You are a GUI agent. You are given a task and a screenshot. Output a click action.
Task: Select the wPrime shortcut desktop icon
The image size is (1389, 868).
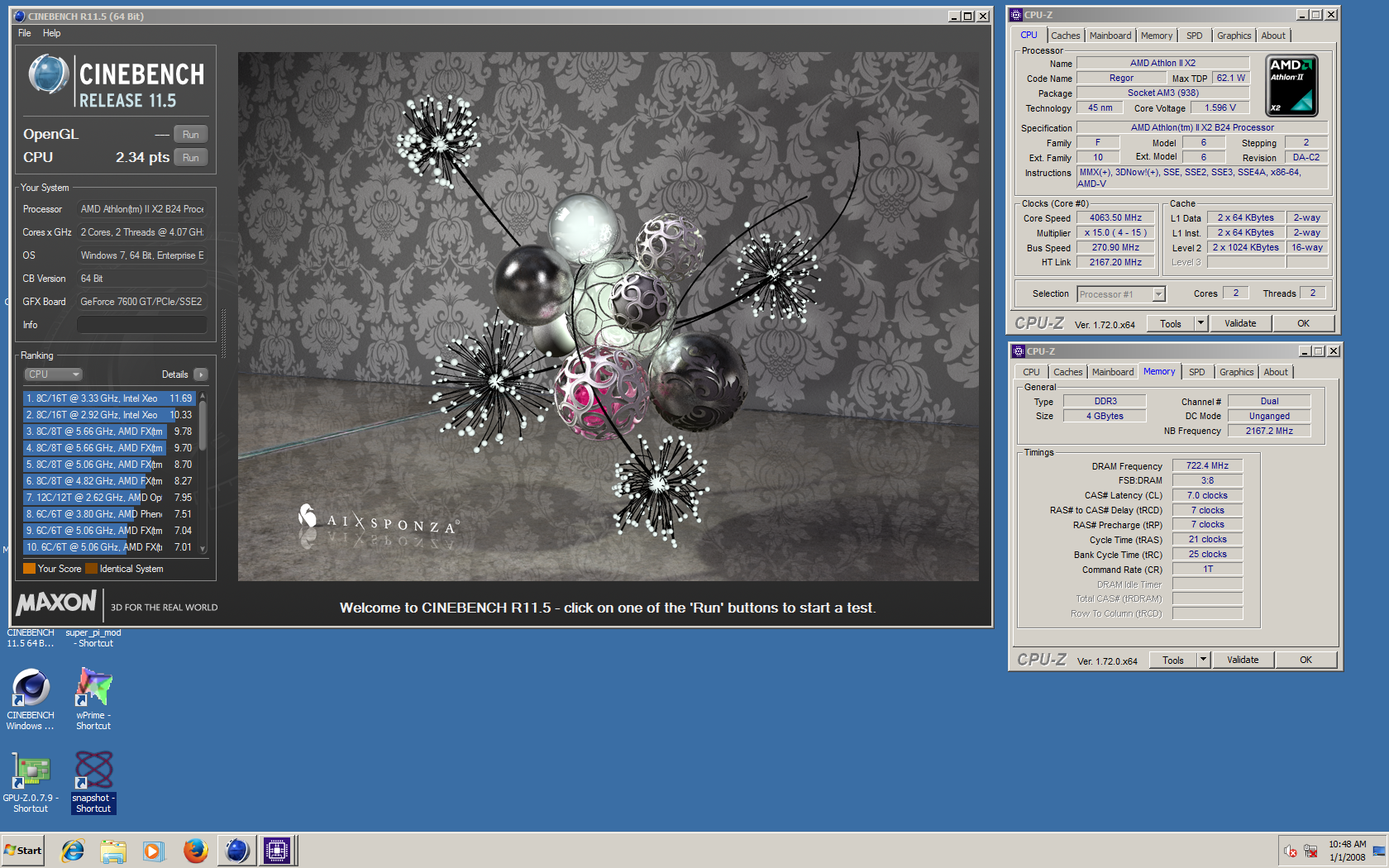93,699
